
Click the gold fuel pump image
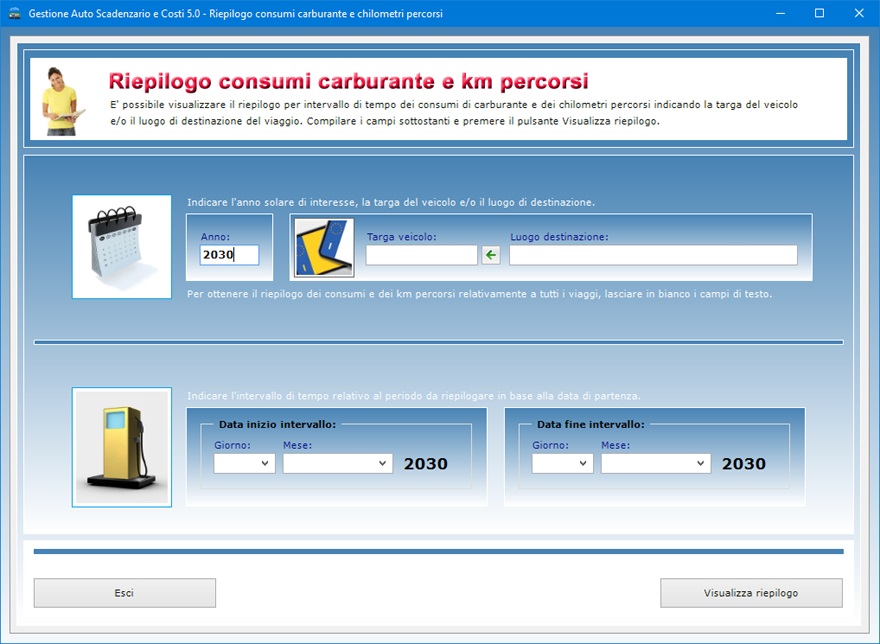pyautogui.click(x=122, y=447)
